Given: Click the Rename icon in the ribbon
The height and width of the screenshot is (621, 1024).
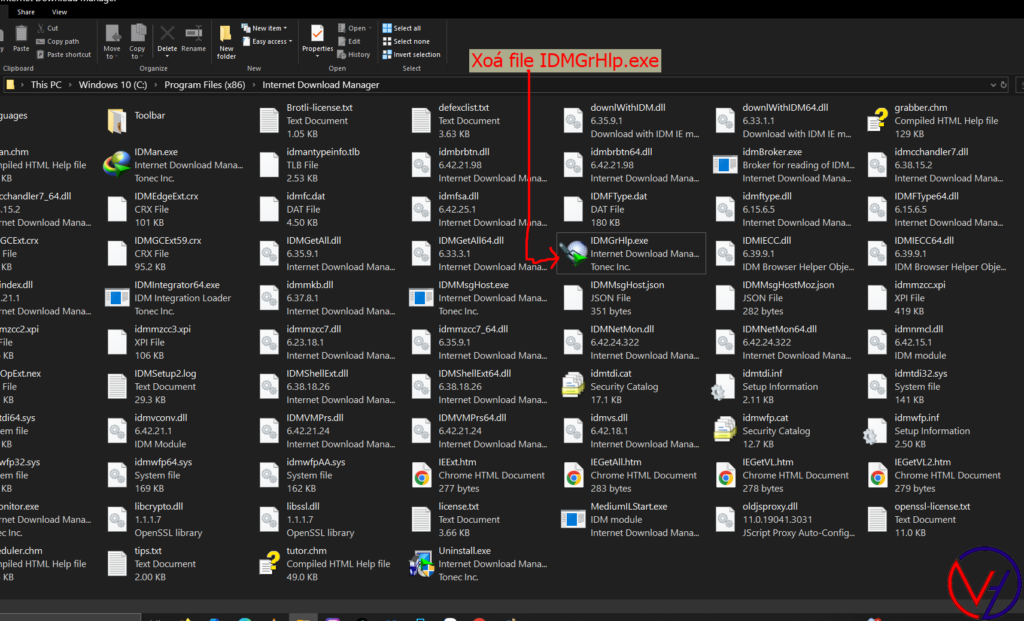Looking at the screenshot, I should (x=193, y=39).
